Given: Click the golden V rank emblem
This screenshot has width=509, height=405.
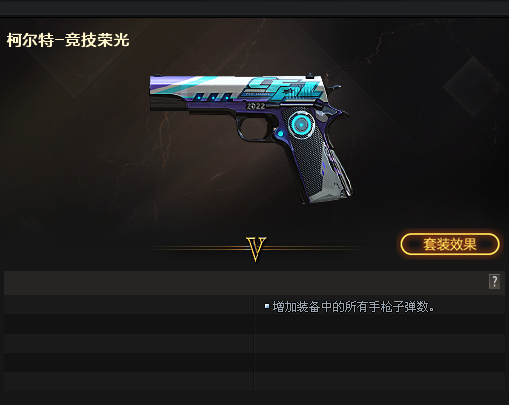Looking at the screenshot, I should point(256,249).
